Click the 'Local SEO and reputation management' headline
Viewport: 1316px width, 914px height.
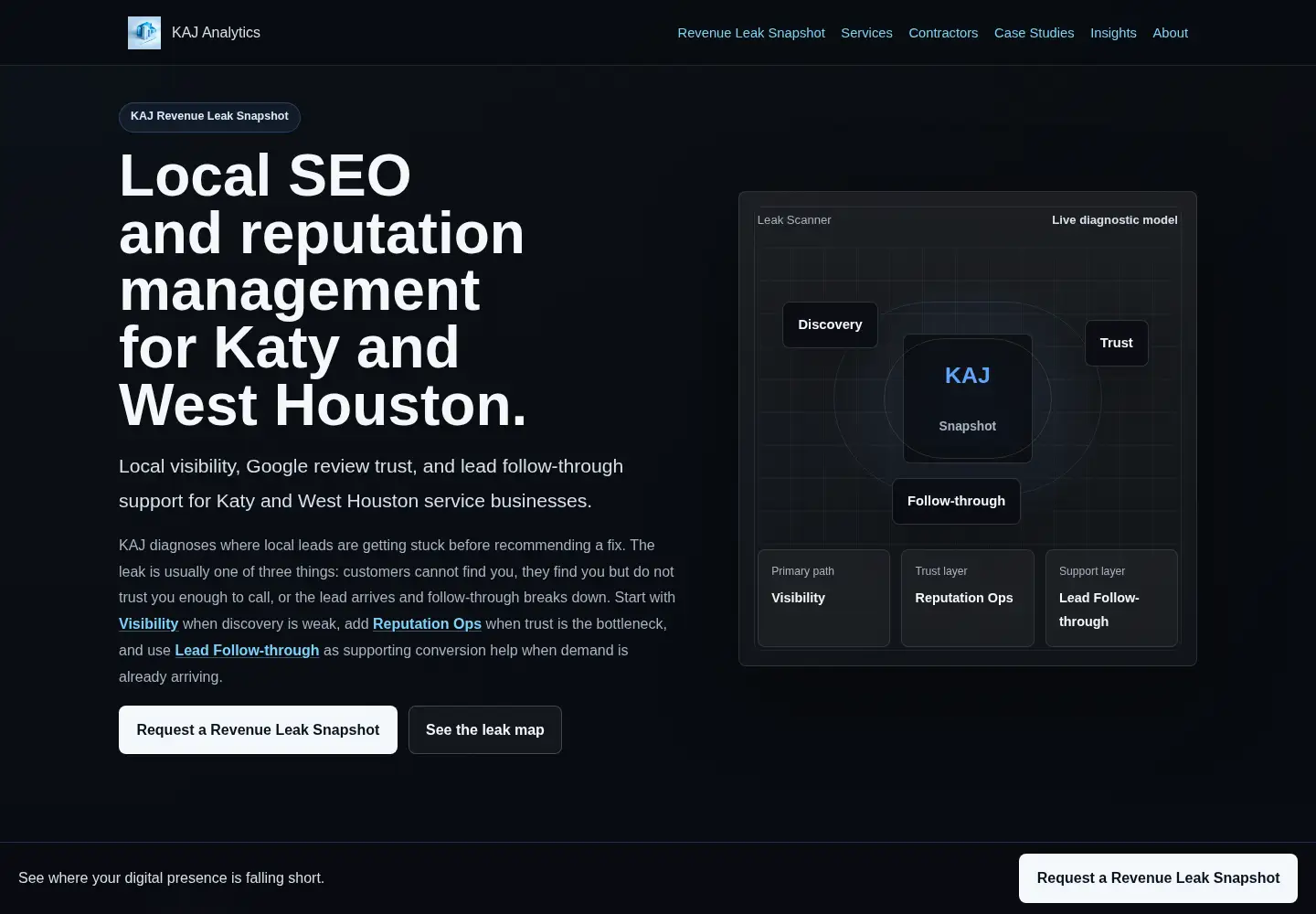coord(324,290)
